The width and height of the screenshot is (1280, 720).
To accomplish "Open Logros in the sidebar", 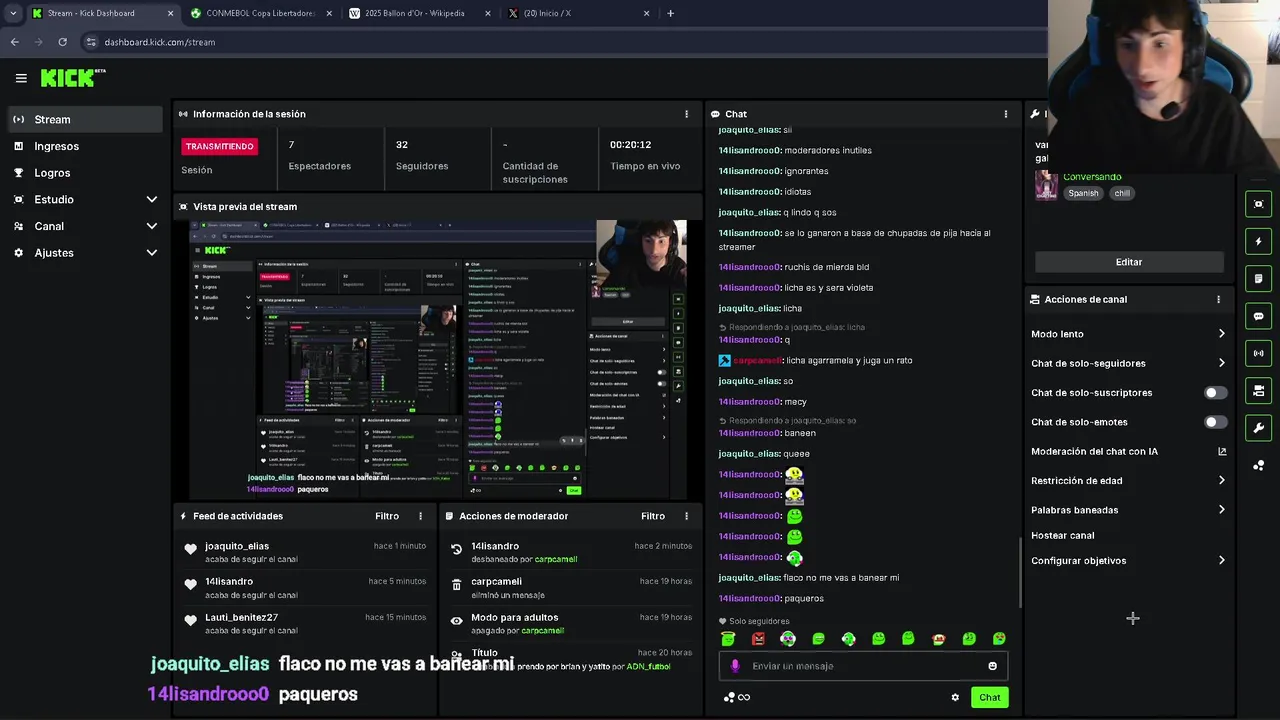I will click(85, 173).
